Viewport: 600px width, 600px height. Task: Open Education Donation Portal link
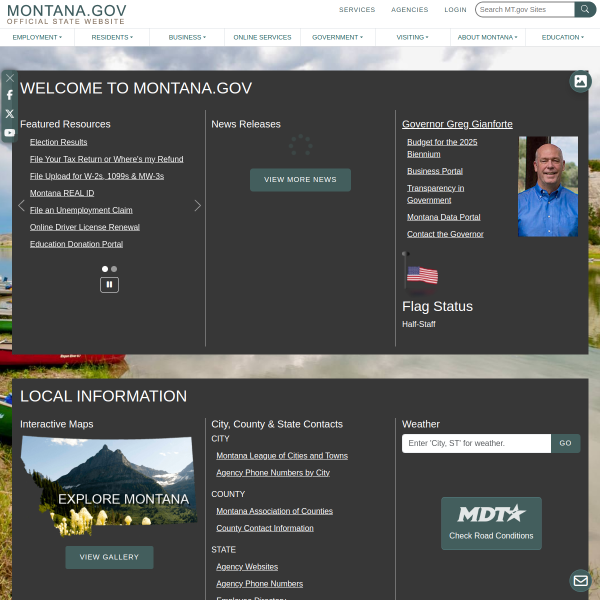[77, 244]
